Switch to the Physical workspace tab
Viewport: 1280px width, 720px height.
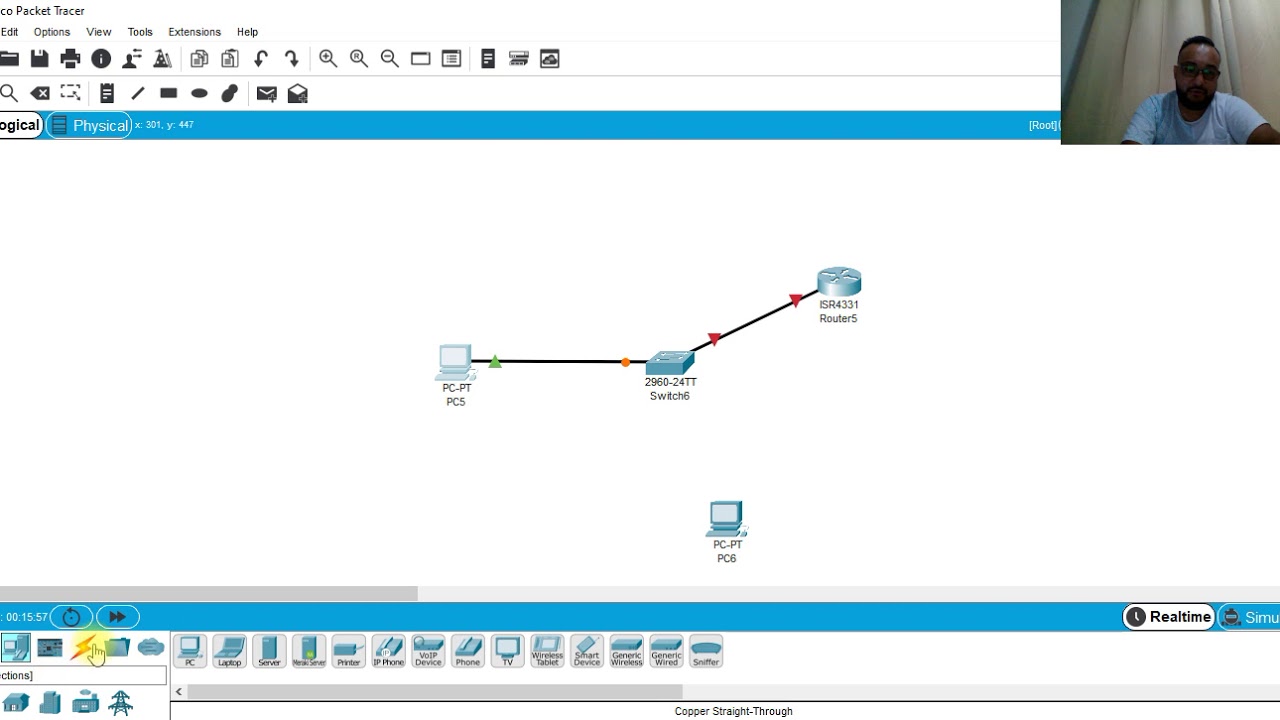tap(89, 125)
